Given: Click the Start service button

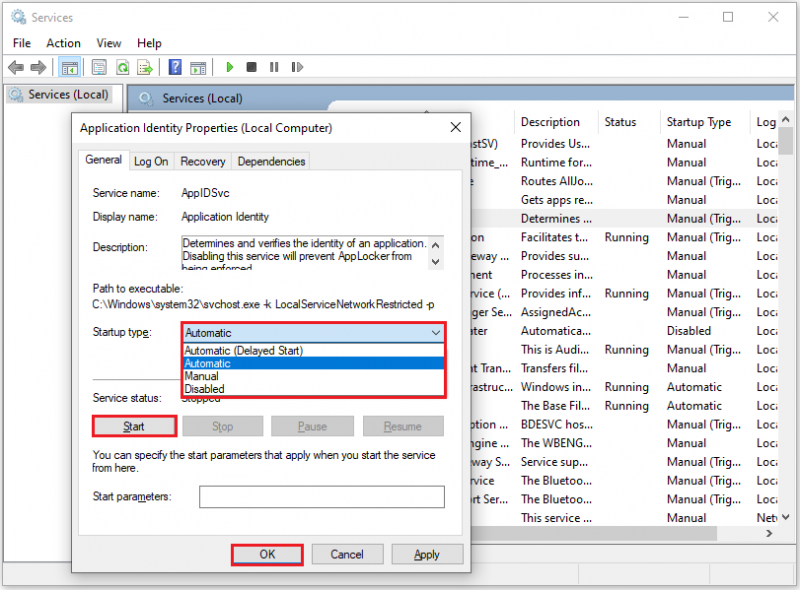Looking at the screenshot, I should click(x=134, y=426).
